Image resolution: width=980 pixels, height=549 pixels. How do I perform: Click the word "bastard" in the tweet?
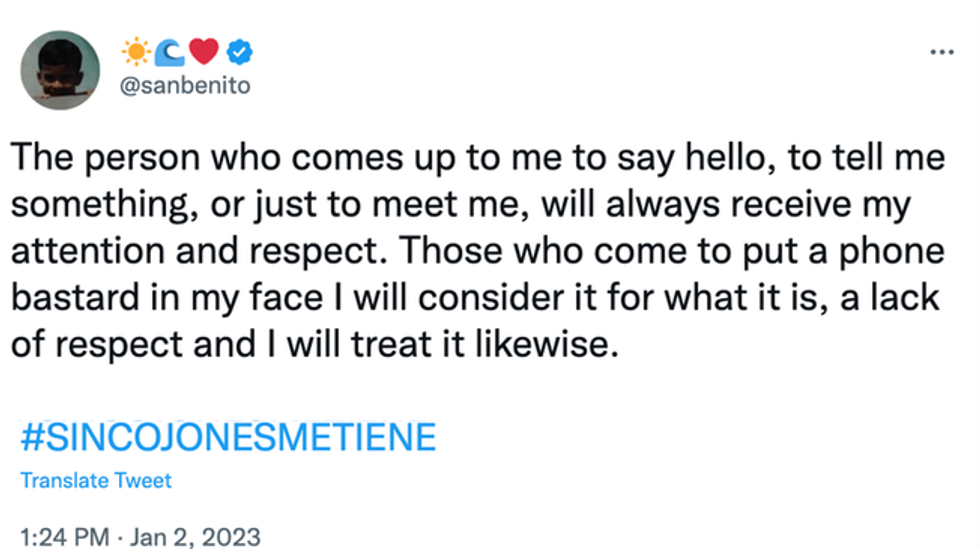[68, 298]
